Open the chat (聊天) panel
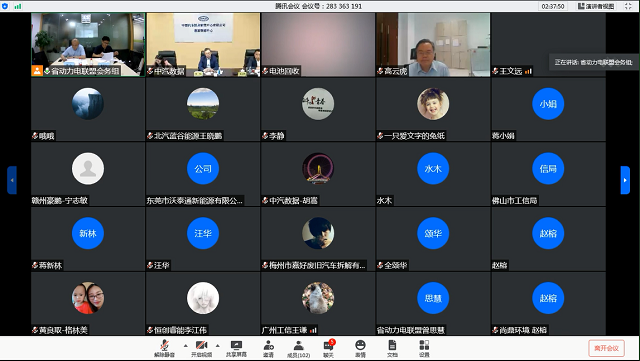Screen dimensions: 640x361 [329, 348]
